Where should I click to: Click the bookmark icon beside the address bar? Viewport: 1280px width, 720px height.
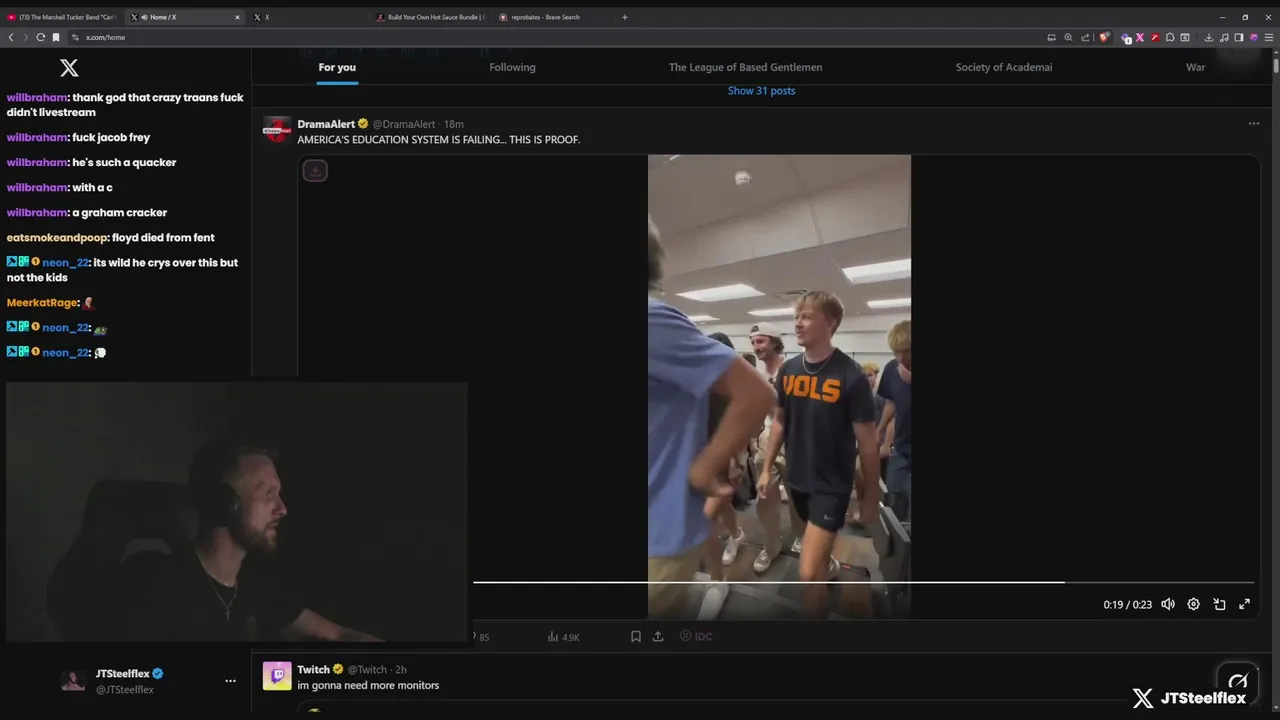56,37
